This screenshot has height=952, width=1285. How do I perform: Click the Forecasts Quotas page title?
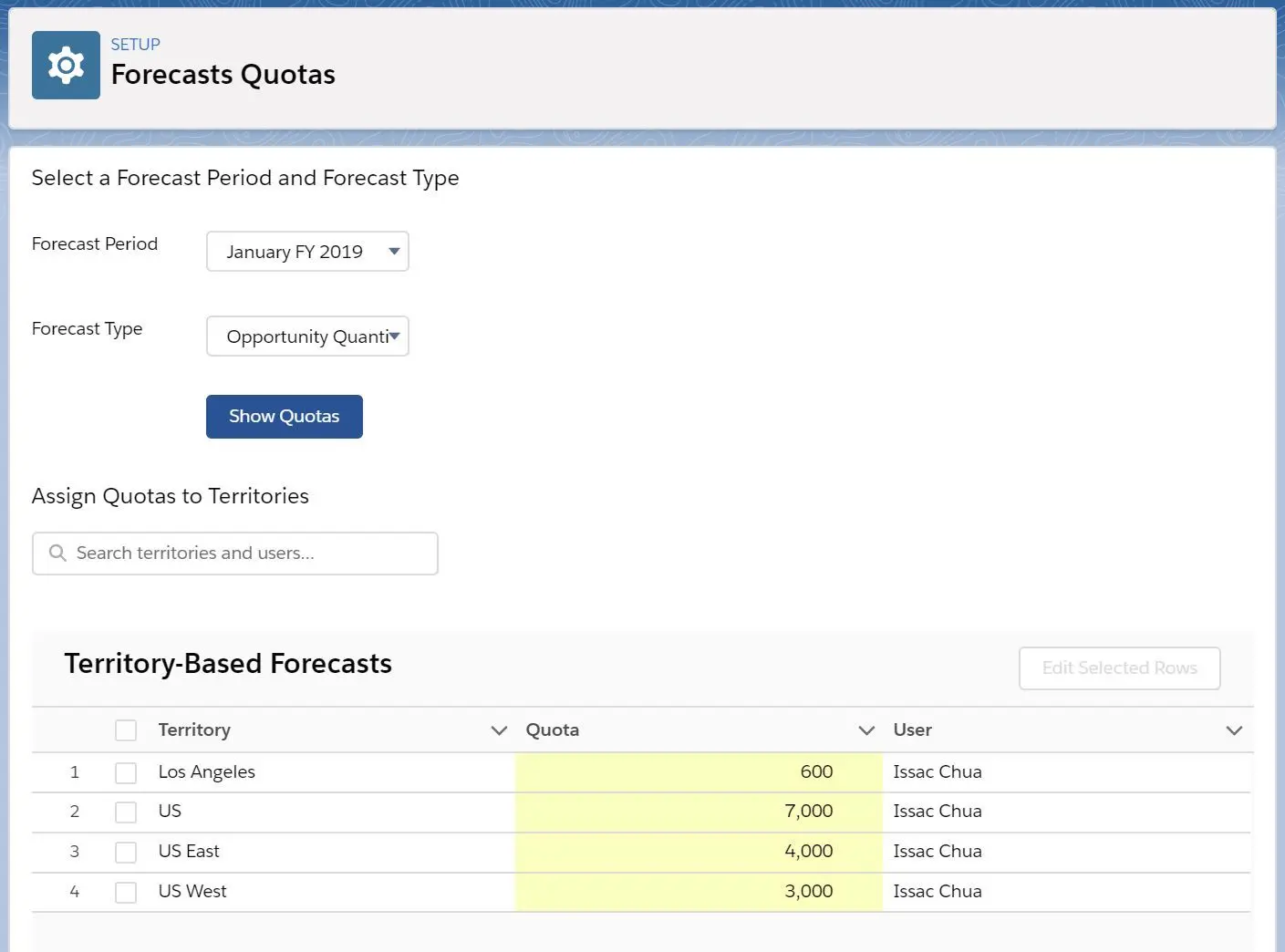[223, 75]
